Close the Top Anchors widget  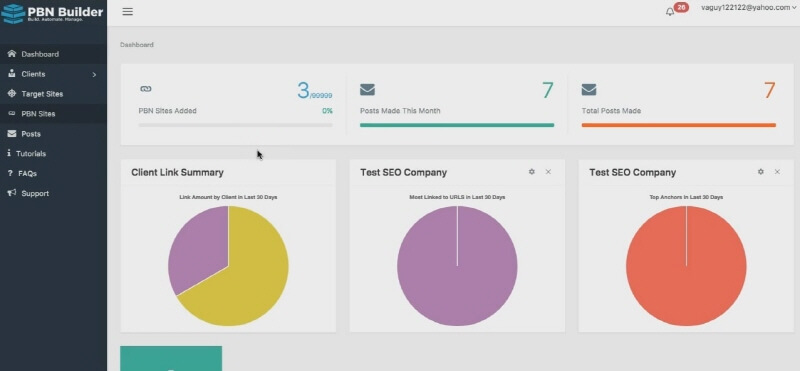coord(778,172)
